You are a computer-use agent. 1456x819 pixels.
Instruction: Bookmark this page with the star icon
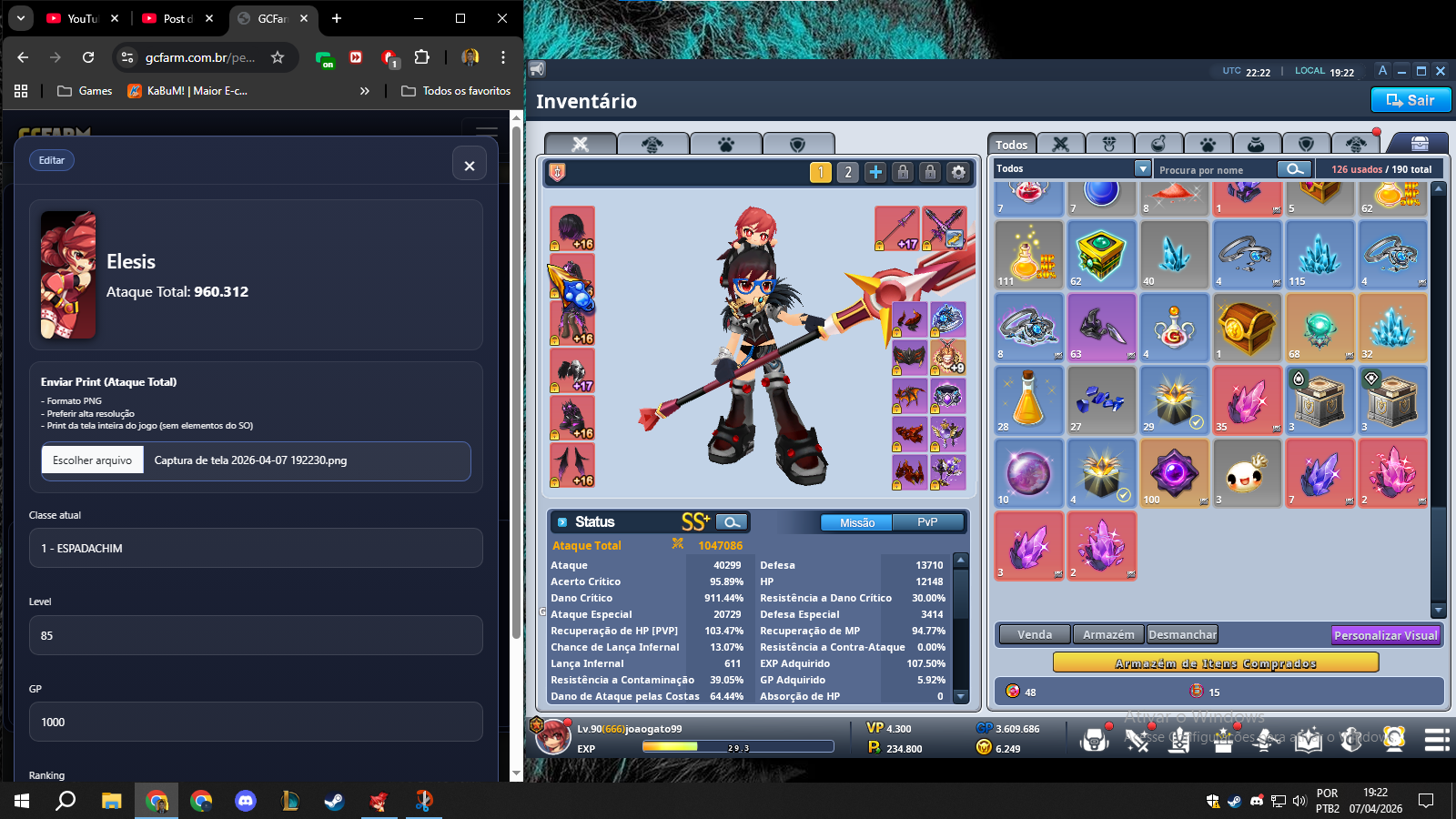(x=278, y=57)
